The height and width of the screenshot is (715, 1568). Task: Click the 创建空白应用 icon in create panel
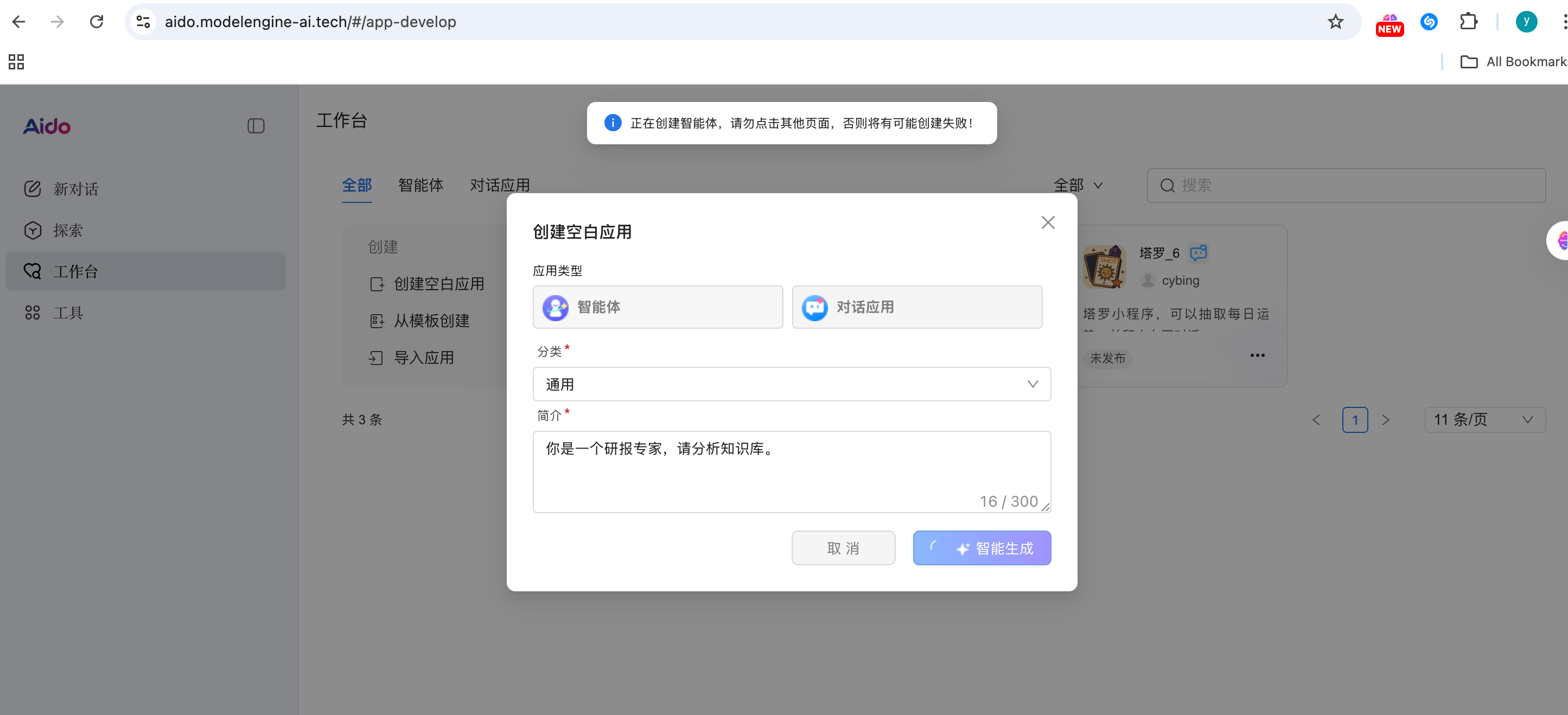pyautogui.click(x=378, y=284)
